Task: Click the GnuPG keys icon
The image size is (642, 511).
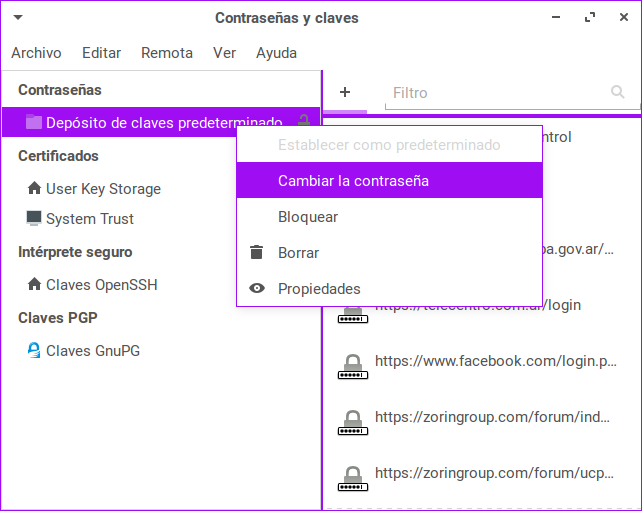Action: [34, 350]
